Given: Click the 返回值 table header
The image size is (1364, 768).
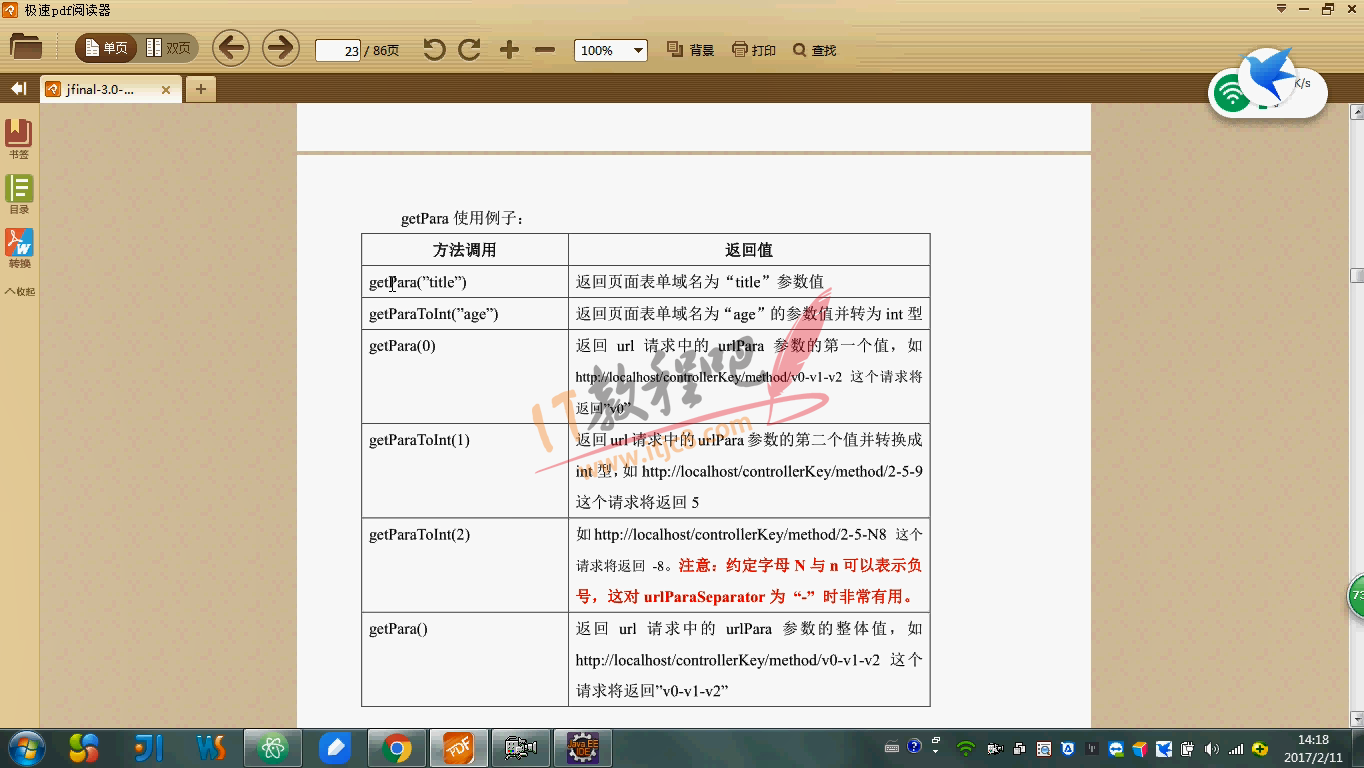Looking at the screenshot, I should point(749,250).
